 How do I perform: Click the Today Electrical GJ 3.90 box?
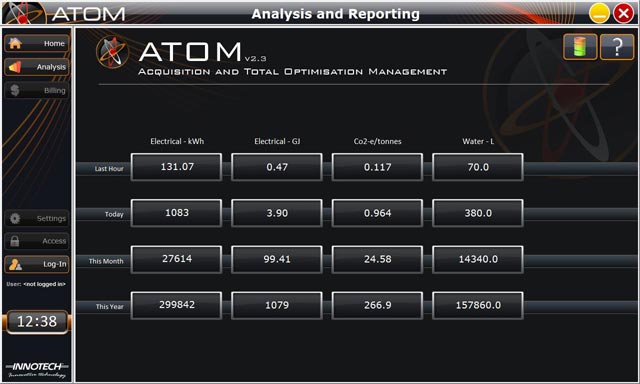[x=277, y=213]
